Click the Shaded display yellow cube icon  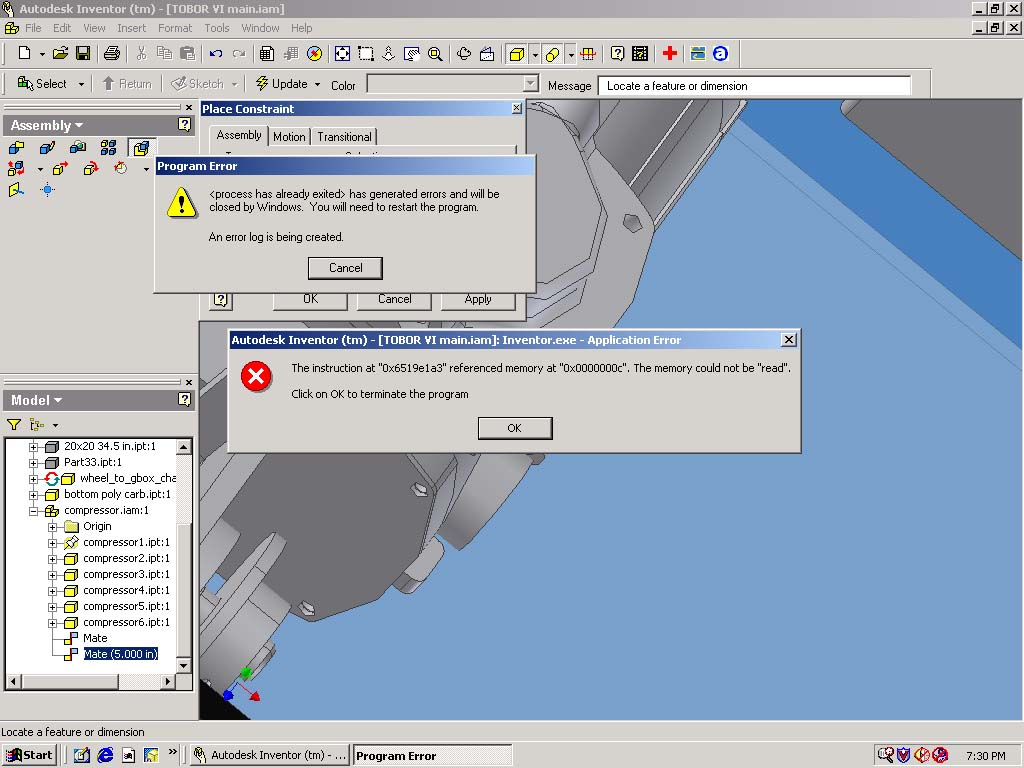tap(517, 54)
